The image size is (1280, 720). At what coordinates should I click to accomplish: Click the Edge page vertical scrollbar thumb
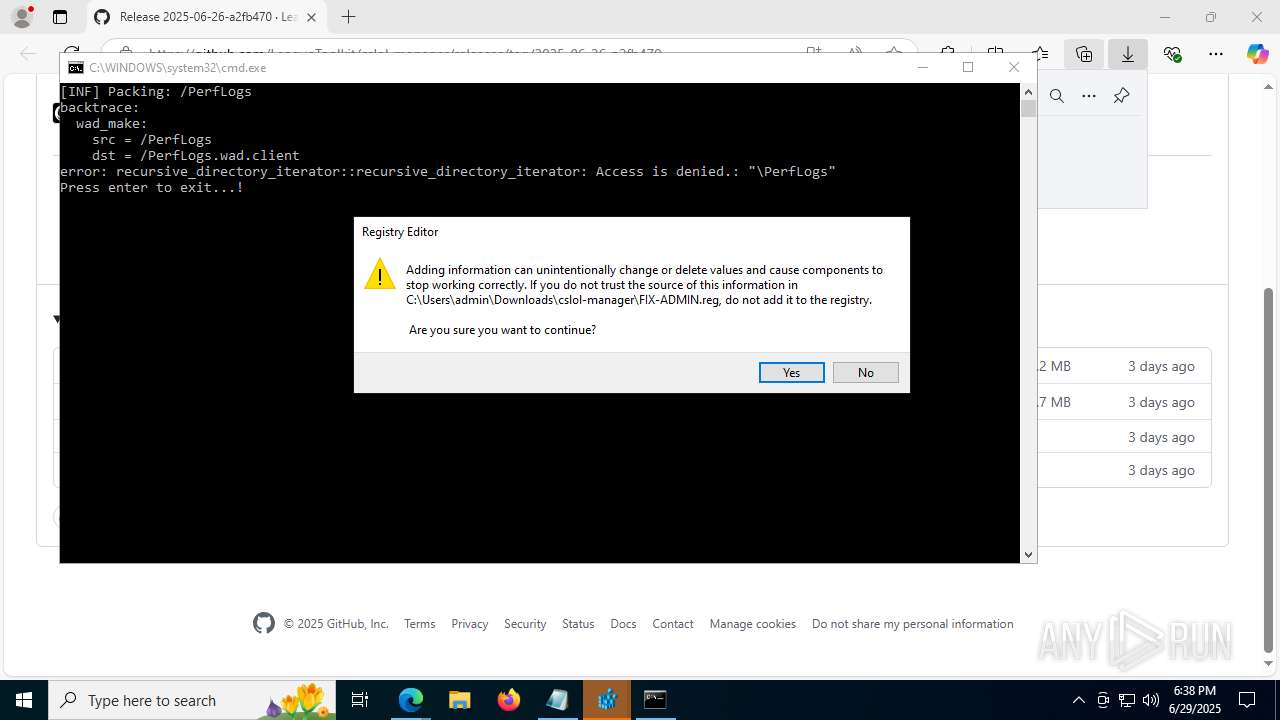click(x=1269, y=470)
